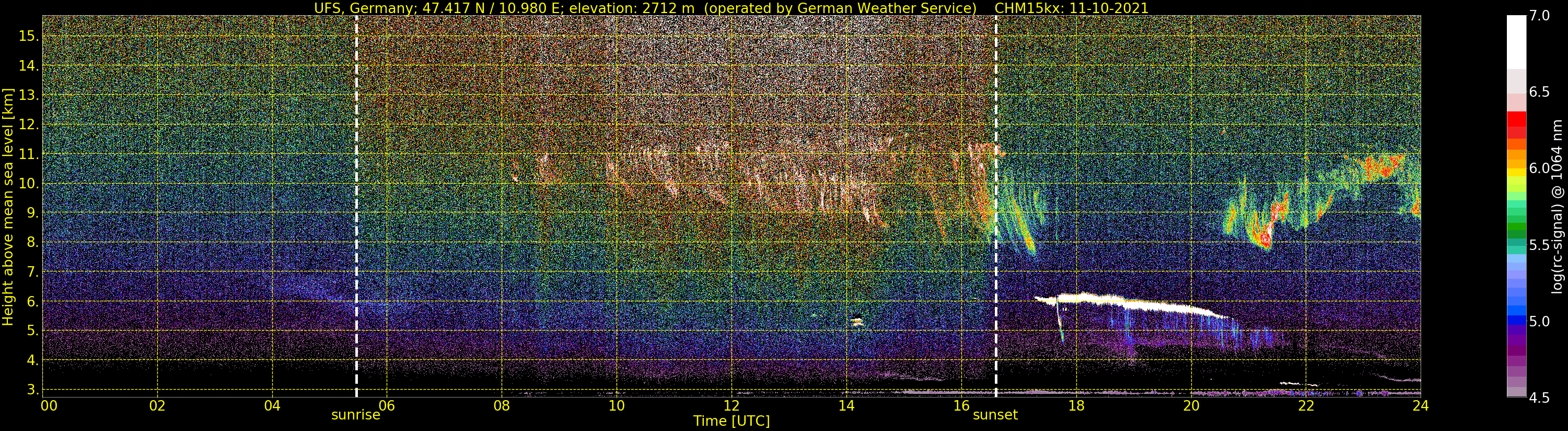Image resolution: width=1568 pixels, height=431 pixels.
Task: Click the 12 hour tick on the time axis
Action: point(731,406)
